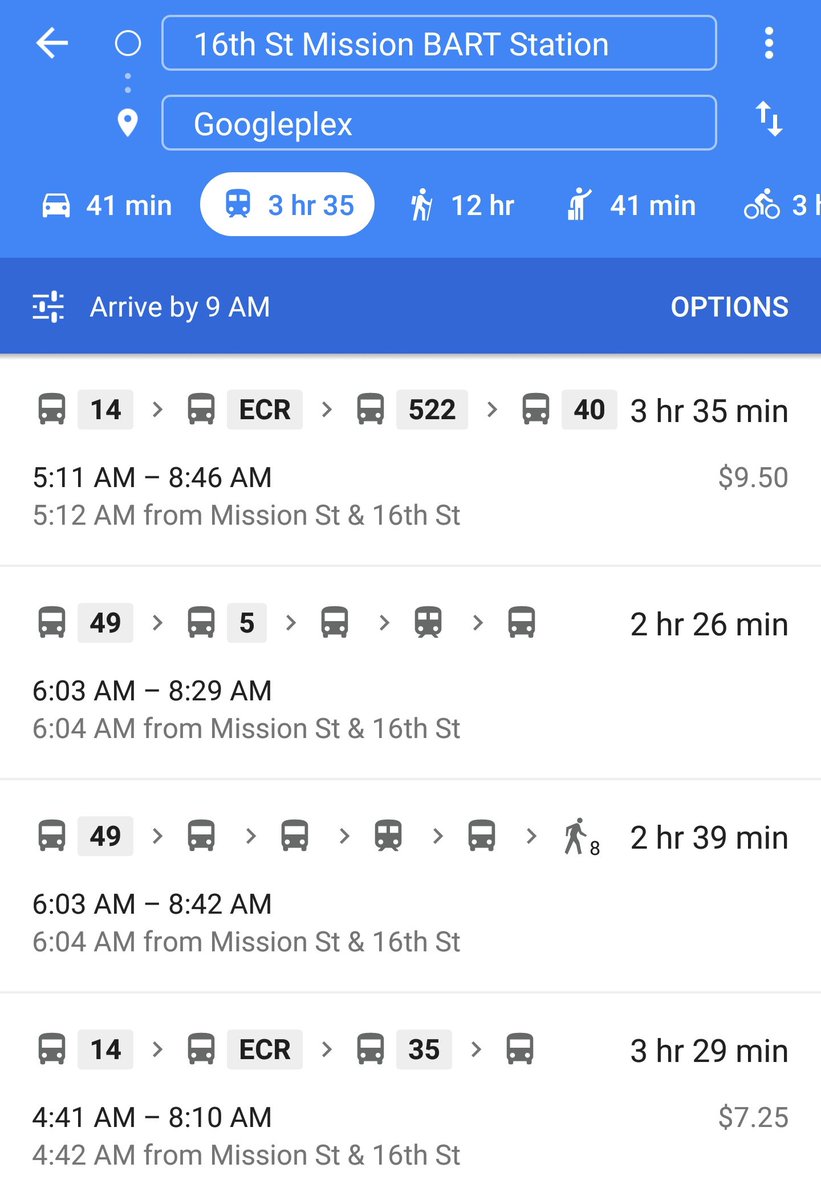The image size is (821, 1200).
Task: Tap the 522 bus line badge
Action: pos(432,410)
